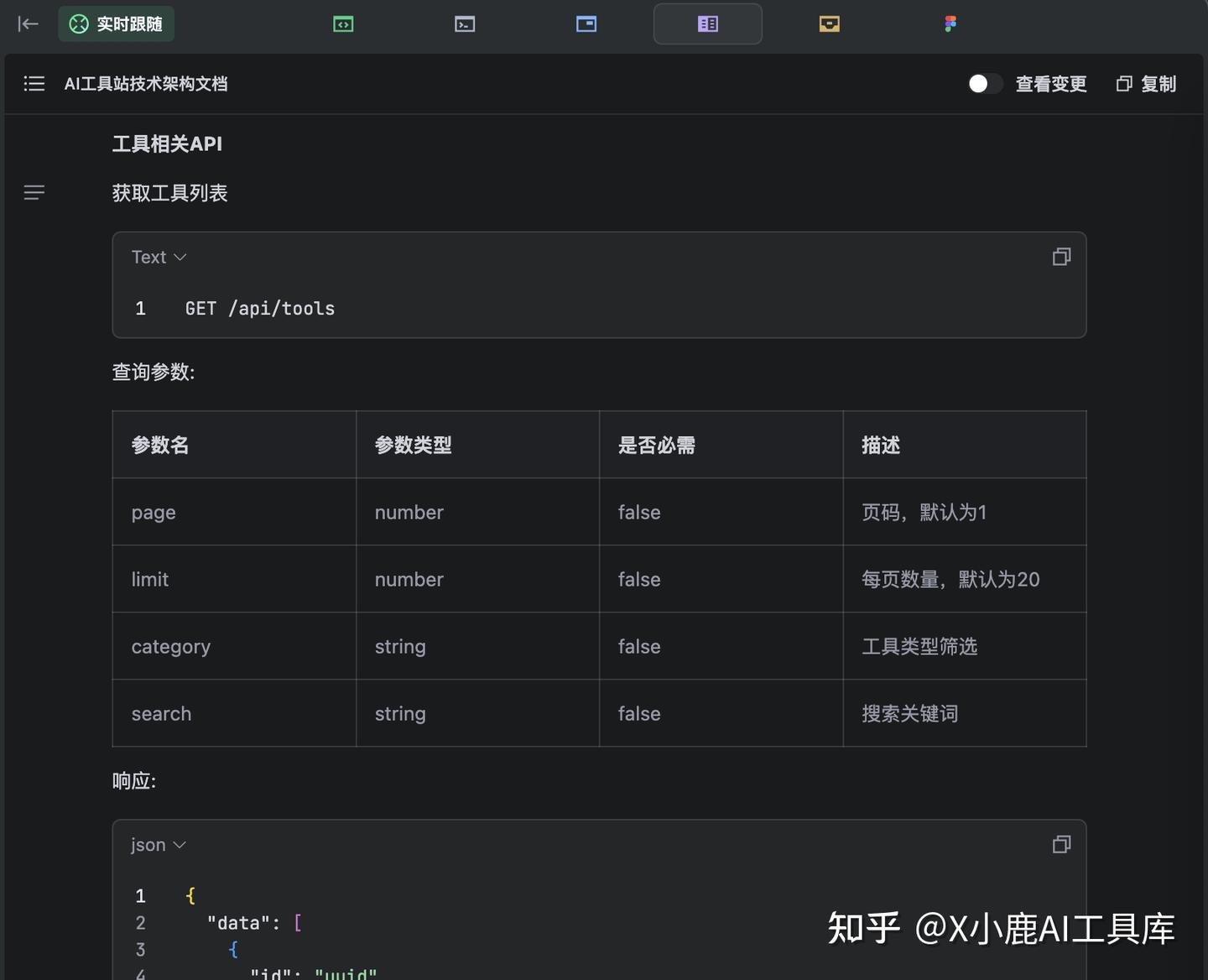The height and width of the screenshot is (980, 1208).
Task: Copy the GET /api/tools code block
Action: tap(1061, 257)
